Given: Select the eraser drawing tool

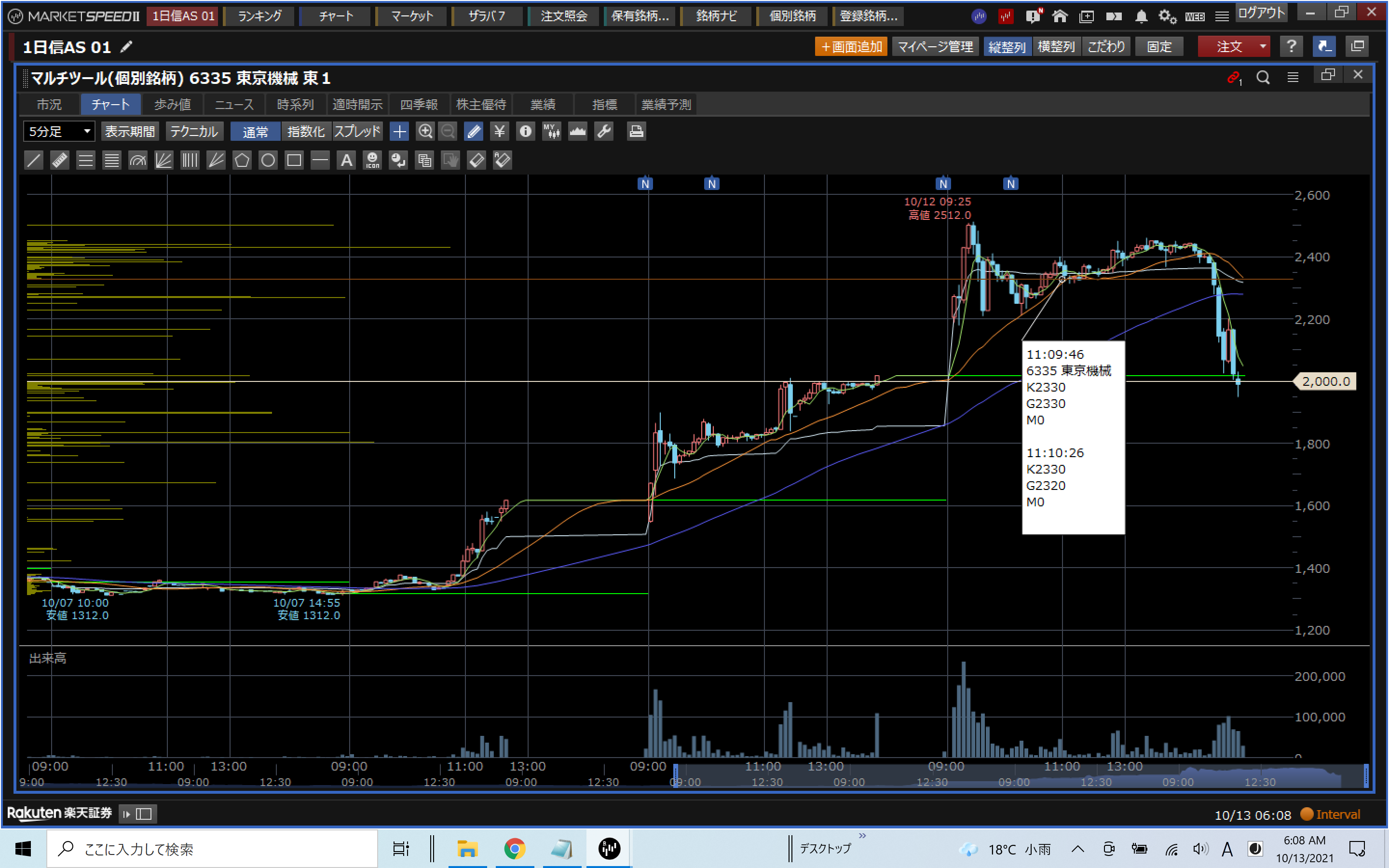Looking at the screenshot, I should [477, 160].
